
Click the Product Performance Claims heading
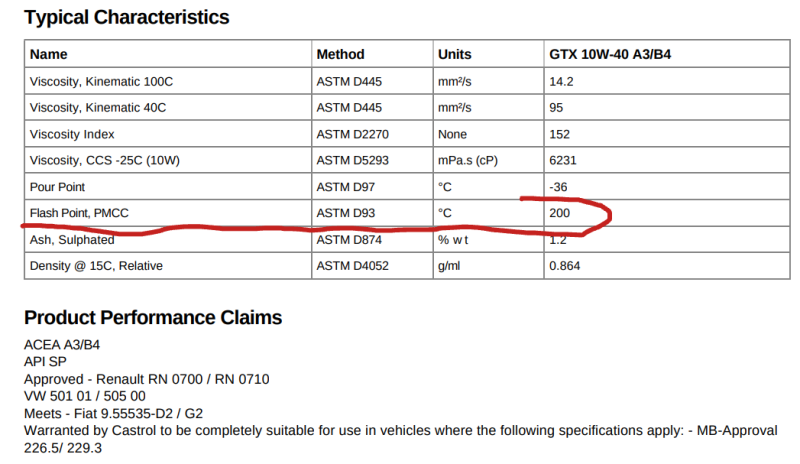tap(153, 318)
